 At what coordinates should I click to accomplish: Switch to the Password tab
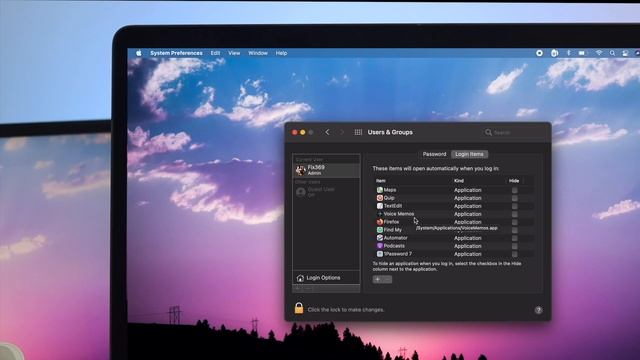[x=434, y=154]
